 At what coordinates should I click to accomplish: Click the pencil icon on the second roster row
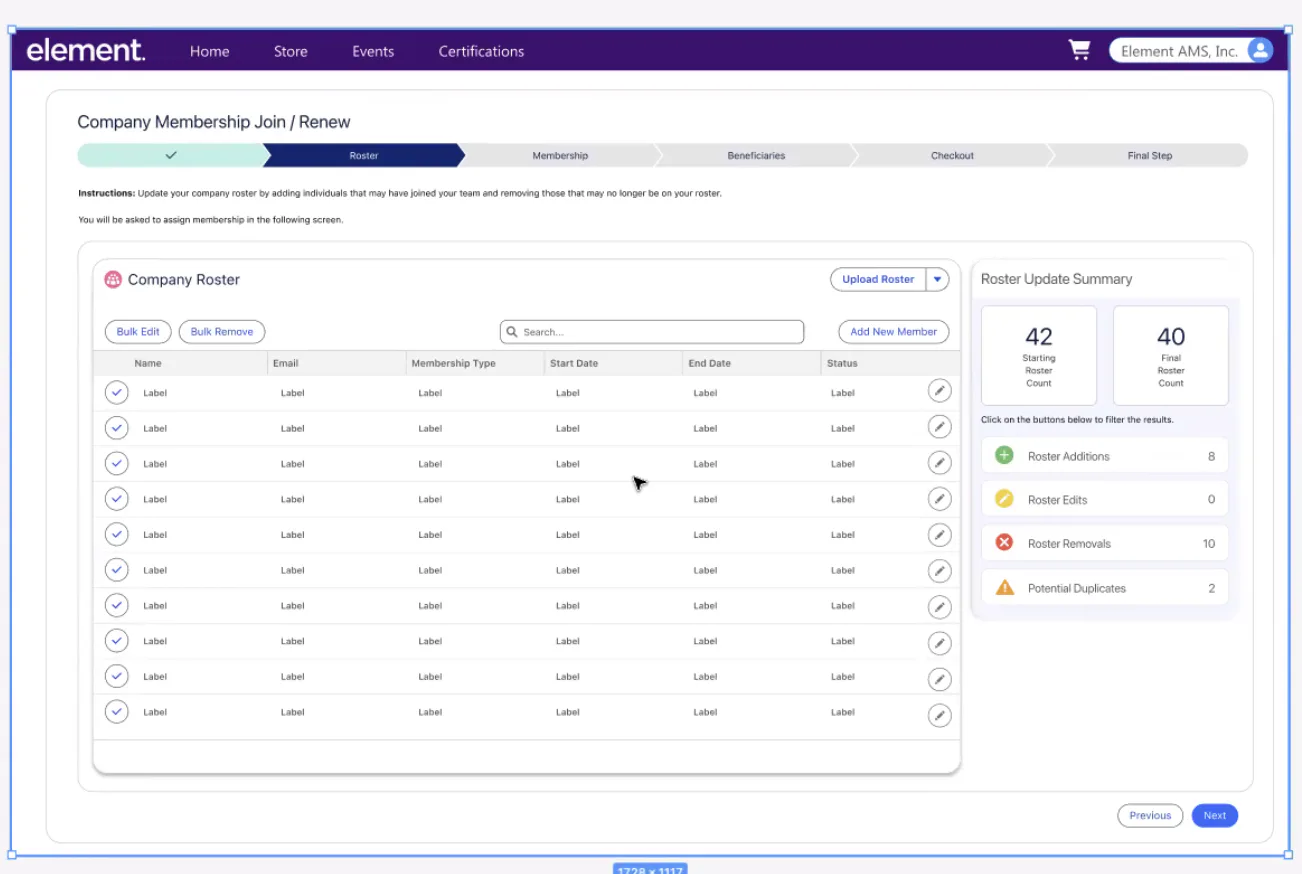pos(939,427)
